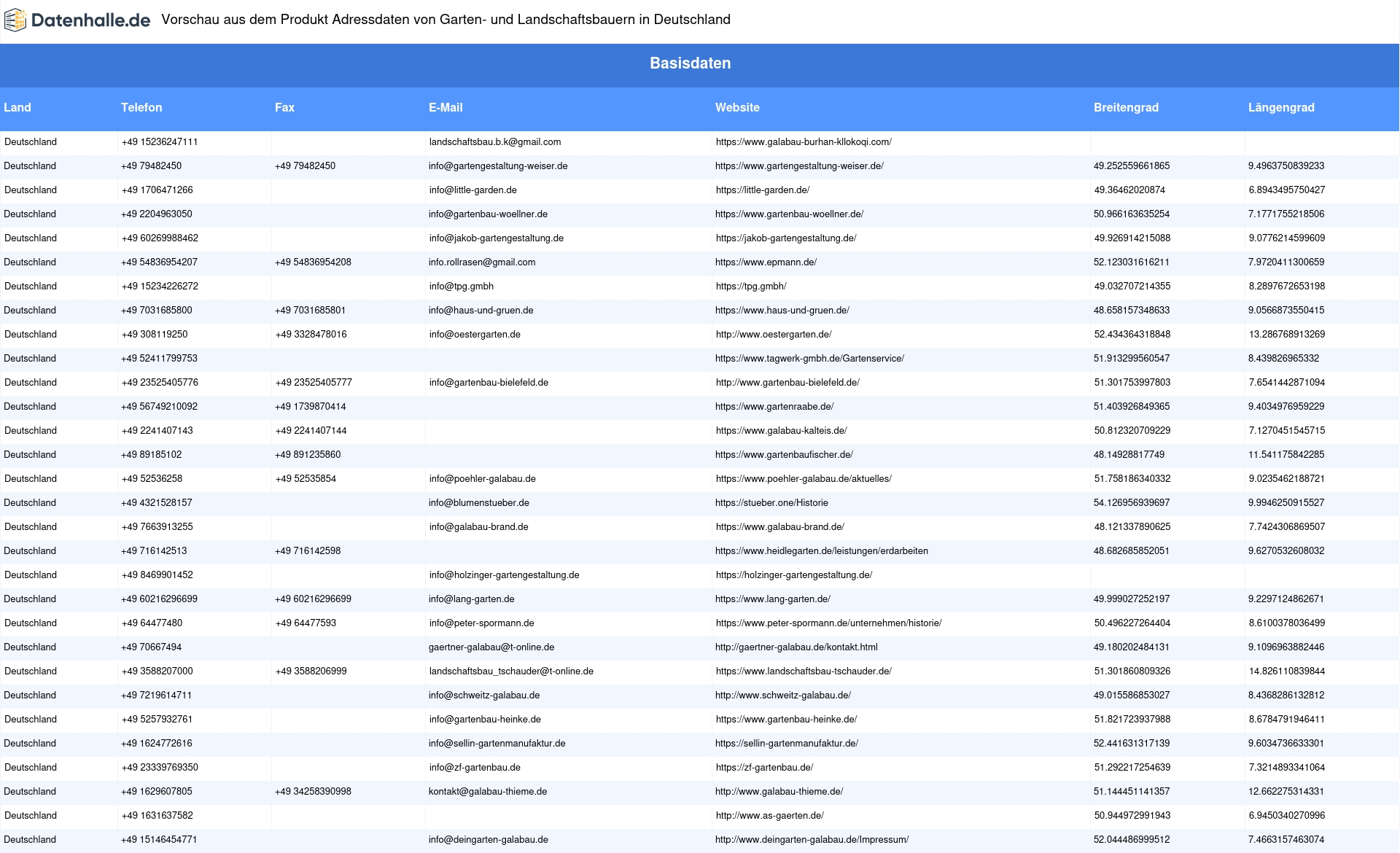Click email info@jakob-gartengestaltung.de
The height and width of the screenshot is (853, 1400).
pyautogui.click(x=497, y=238)
